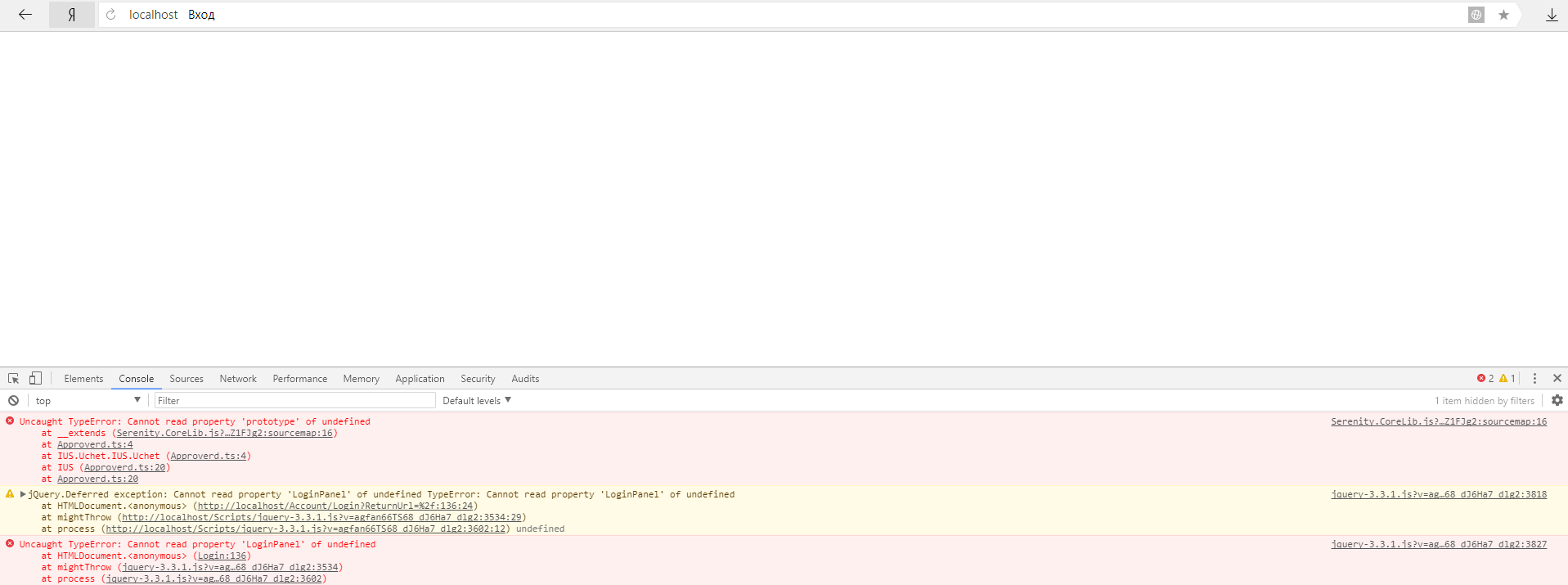Click the Uncaught 'LoginPanel' TypeError message
Viewport: 1568px width, 585px height.
click(197, 545)
